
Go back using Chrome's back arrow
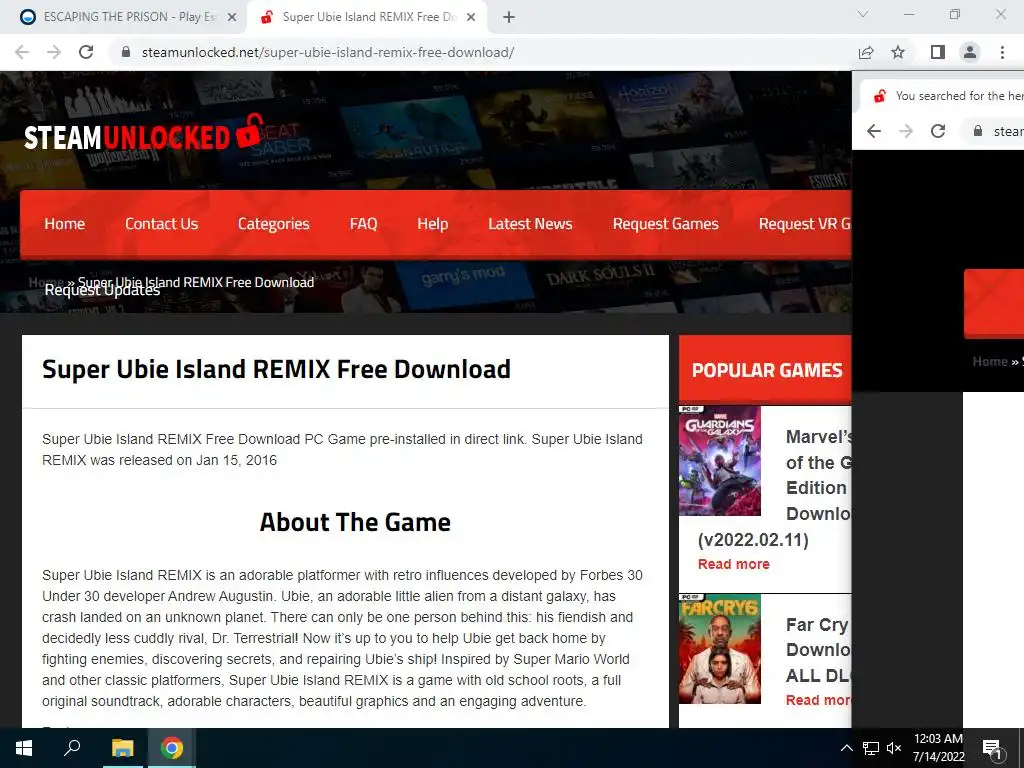tap(22, 52)
